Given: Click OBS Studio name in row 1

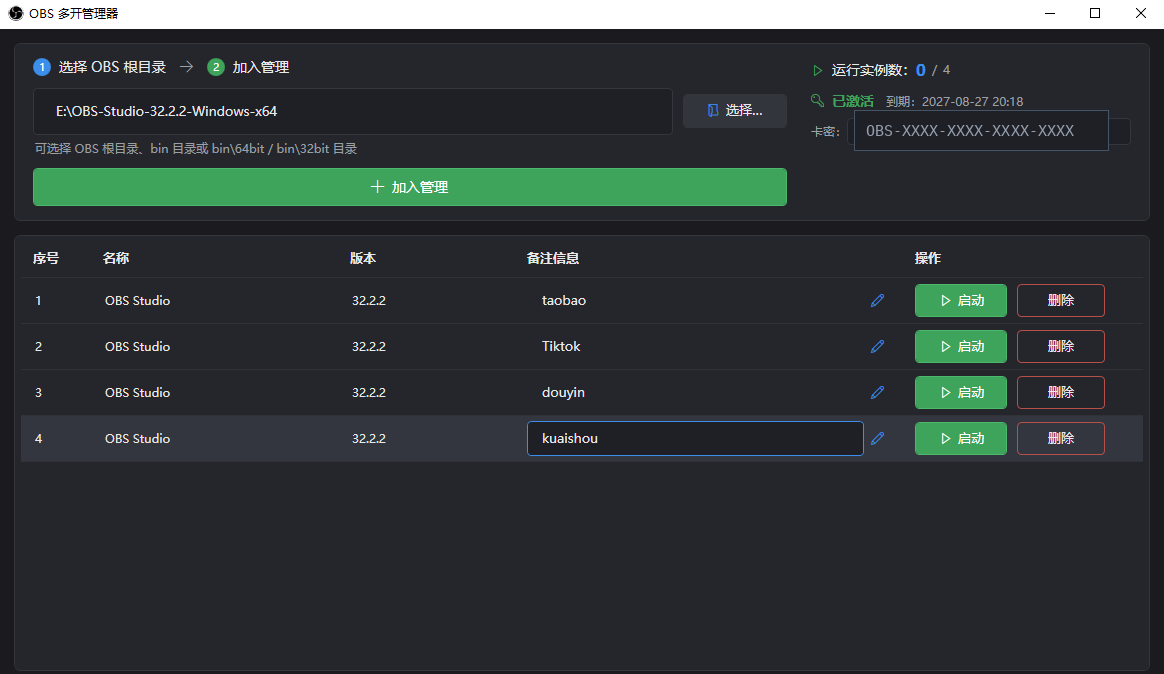Looking at the screenshot, I should [x=137, y=301].
